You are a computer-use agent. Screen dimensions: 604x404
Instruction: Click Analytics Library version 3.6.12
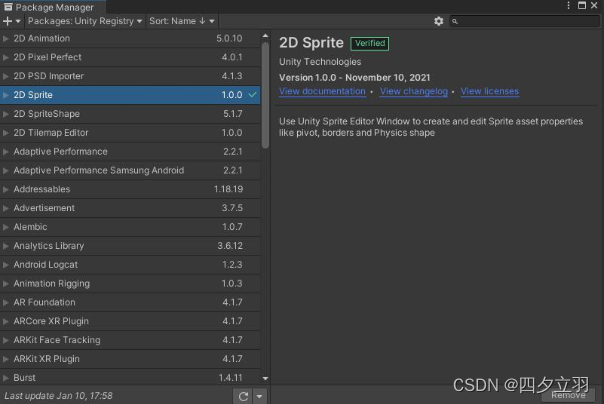(230, 246)
